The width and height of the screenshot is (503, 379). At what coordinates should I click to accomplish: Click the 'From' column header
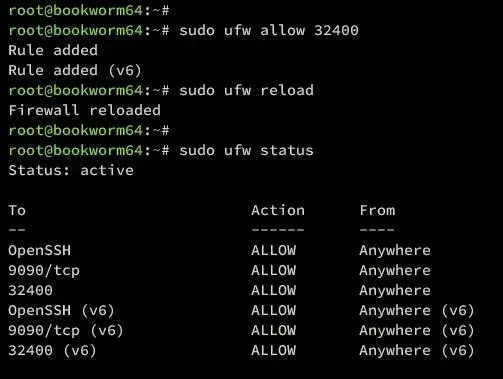377,210
